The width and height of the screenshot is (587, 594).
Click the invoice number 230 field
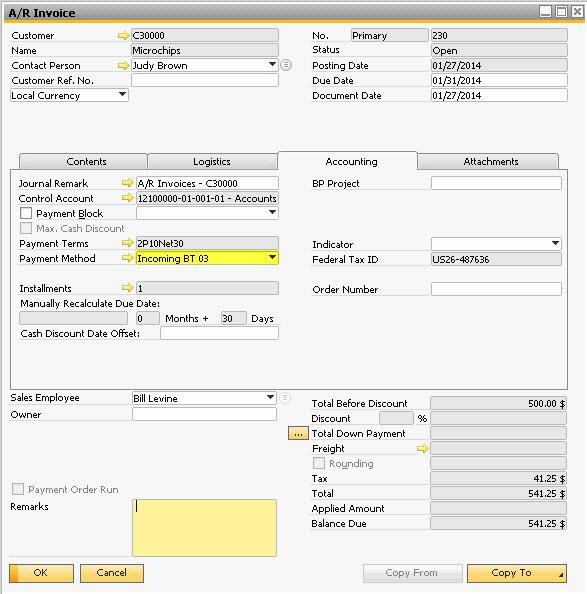click(499, 35)
